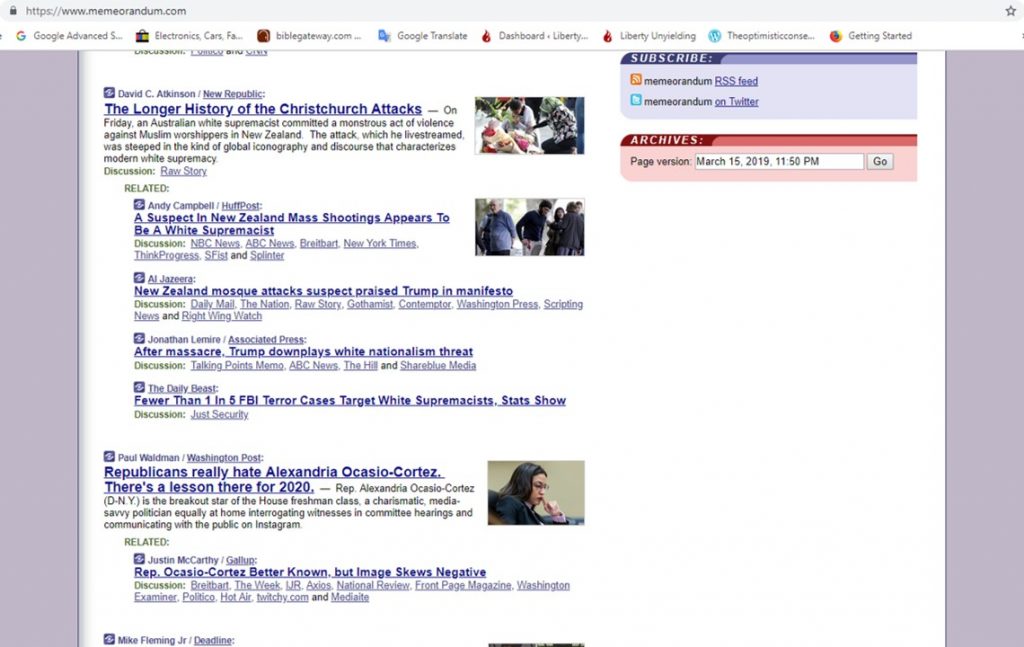Open the biblegateway.com bookmark
The width and height of the screenshot is (1024, 647).
coord(309,36)
